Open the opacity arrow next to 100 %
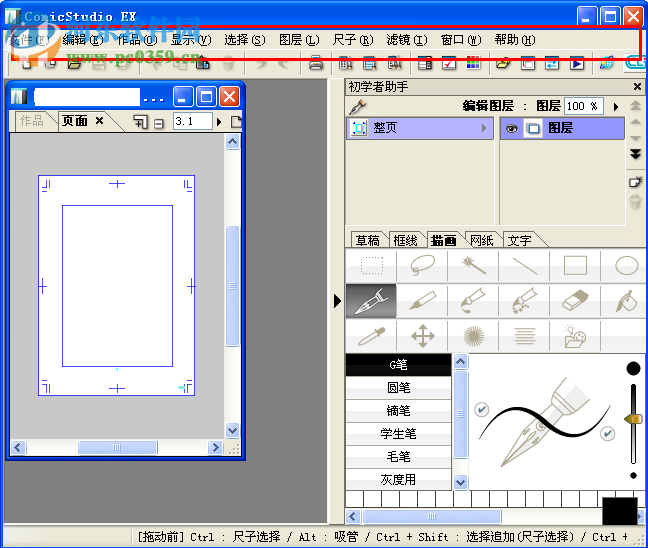This screenshot has width=648, height=548. pyautogui.click(x=616, y=107)
